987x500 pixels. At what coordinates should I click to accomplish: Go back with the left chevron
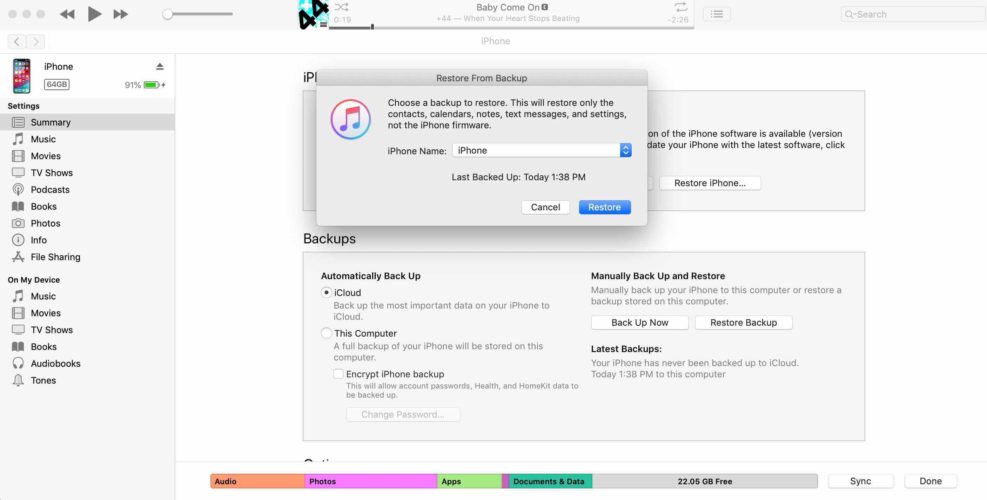17,42
